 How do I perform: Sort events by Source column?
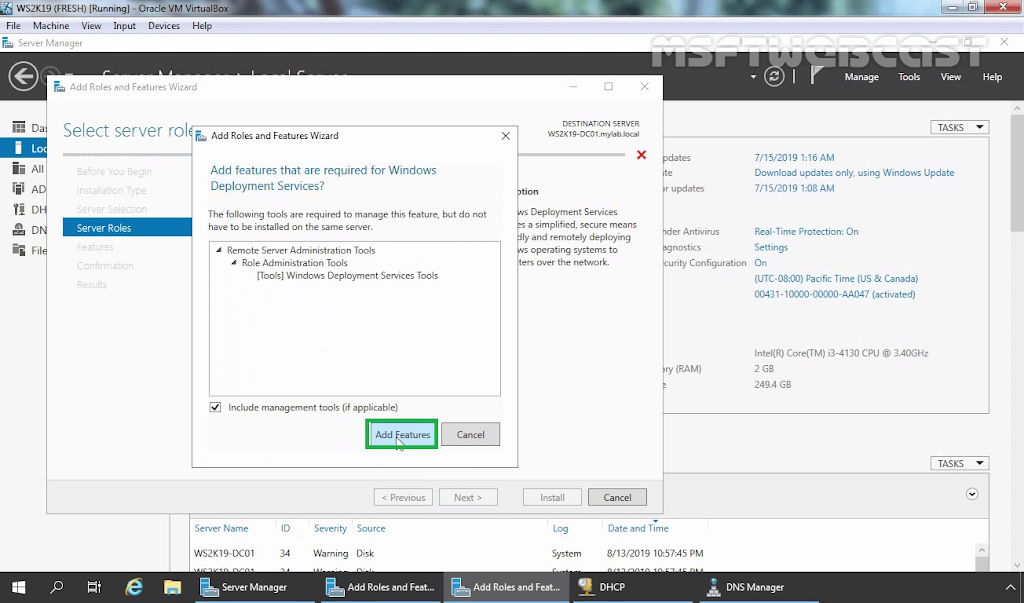[371, 528]
